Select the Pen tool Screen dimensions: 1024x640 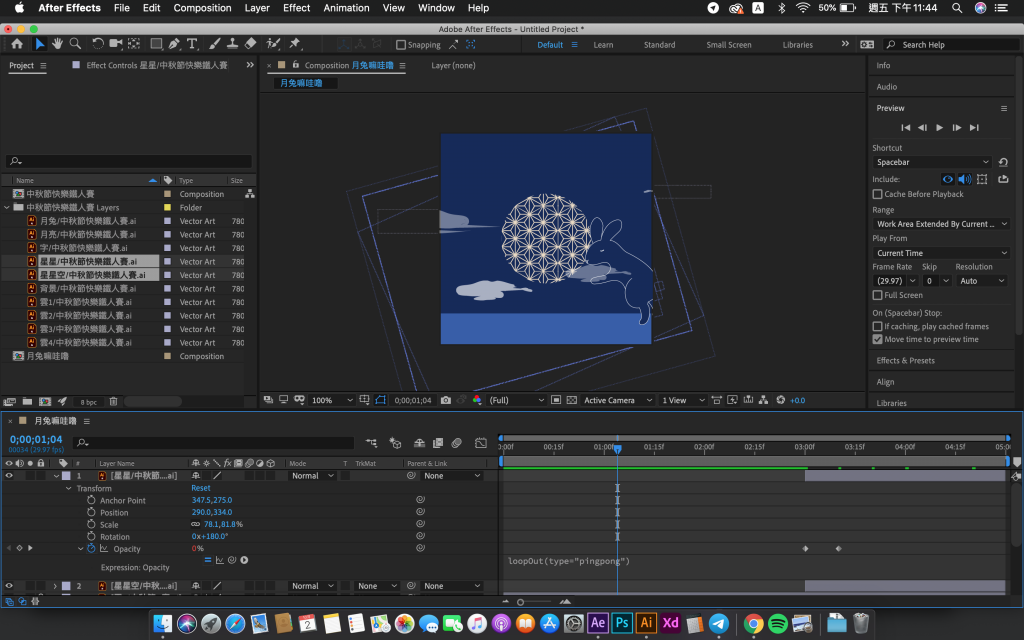coord(174,44)
